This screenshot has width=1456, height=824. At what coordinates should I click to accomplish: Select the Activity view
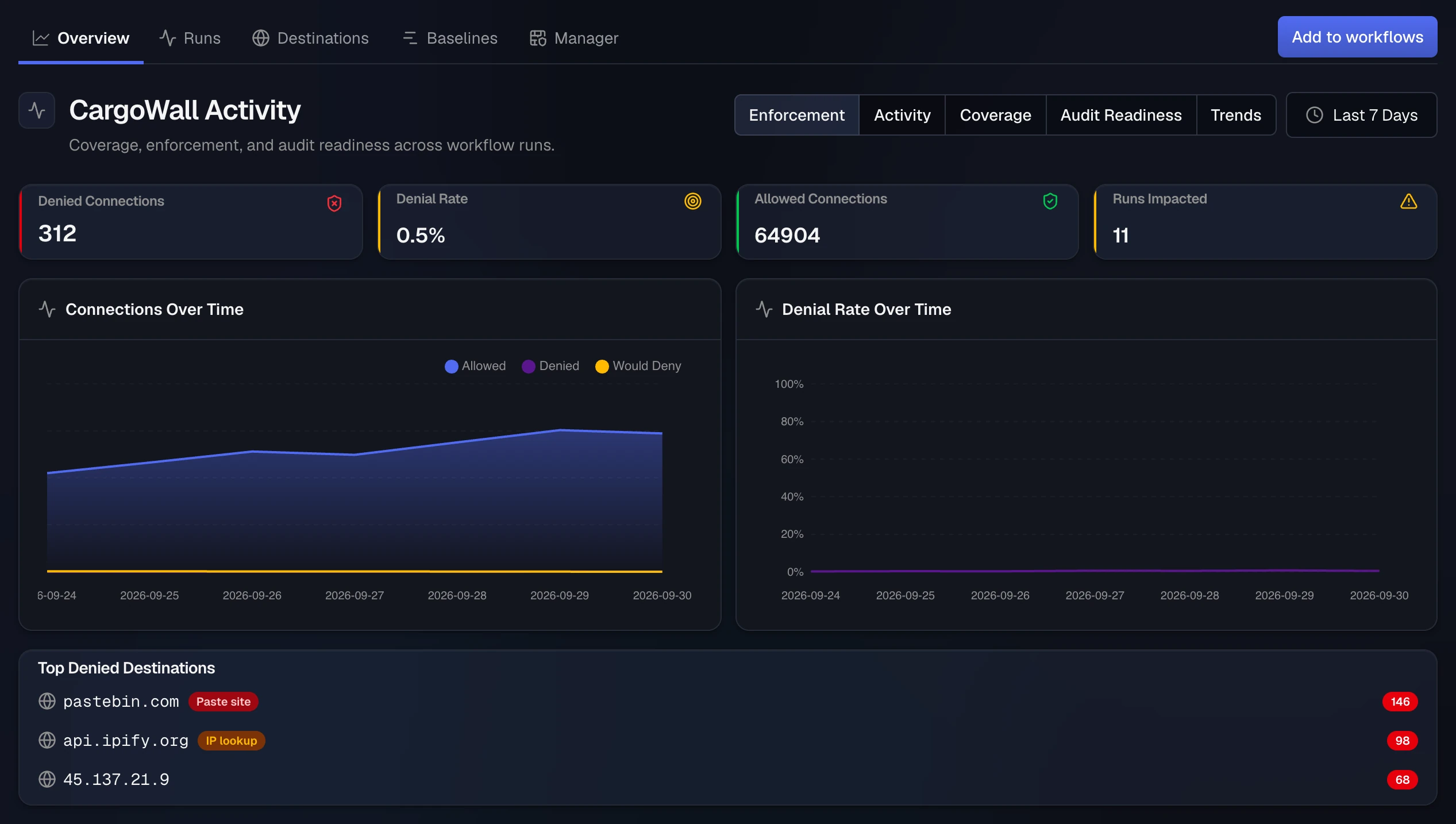[x=902, y=115]
